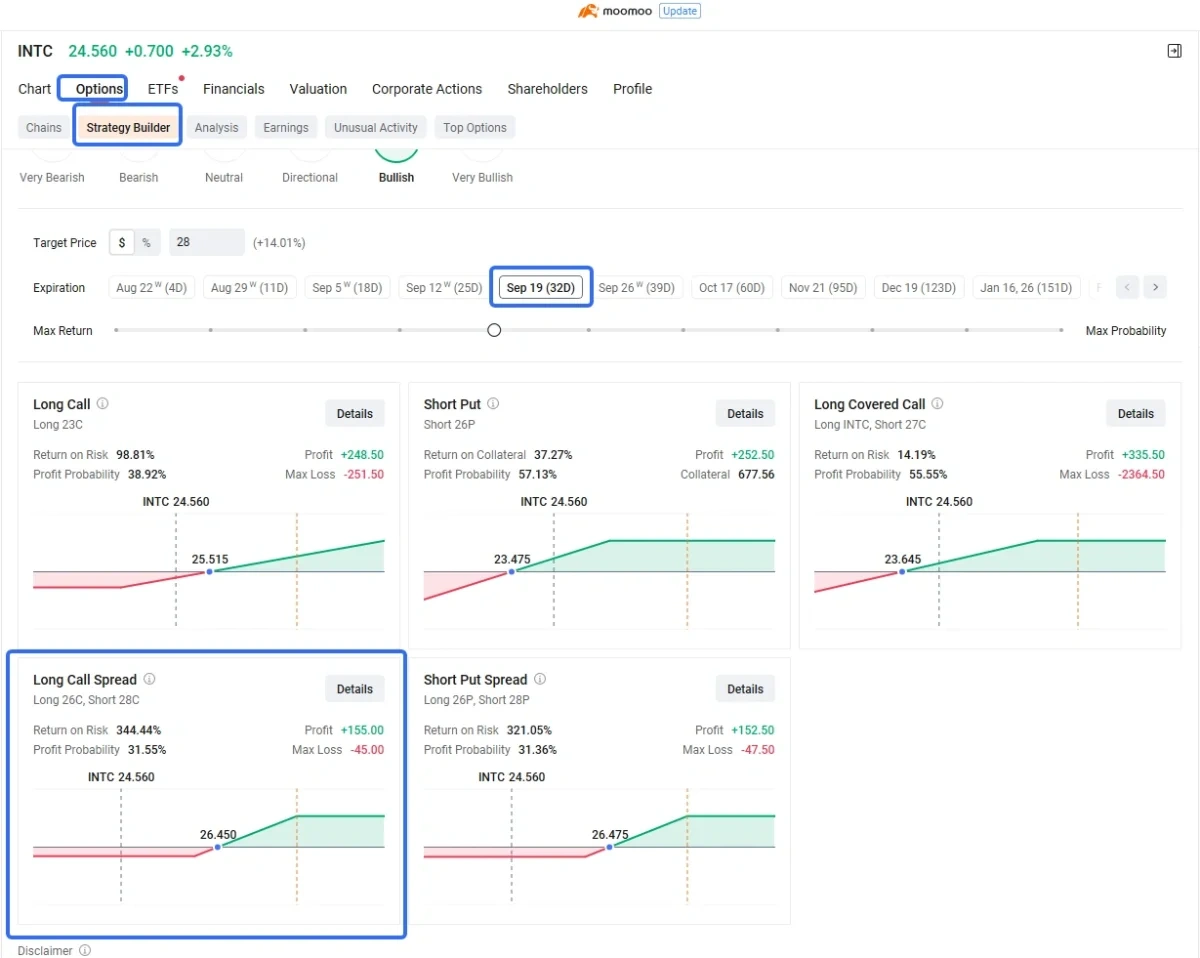This screenshot has height=958, width=1200.
Task: Open info icon next to Long Covered Call
Action: tap(937, 404)
